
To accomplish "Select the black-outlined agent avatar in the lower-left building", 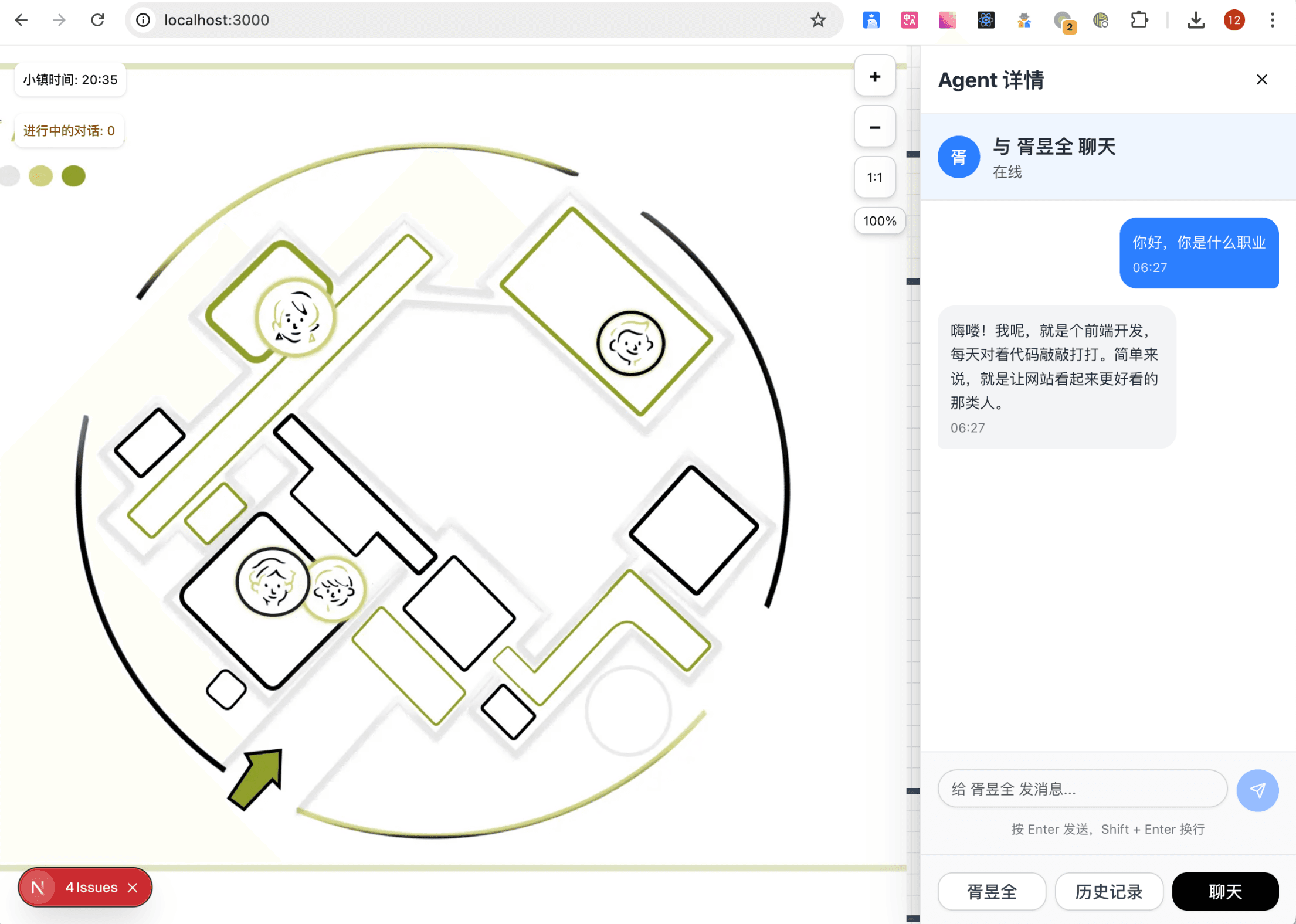I will pos(272,582).
